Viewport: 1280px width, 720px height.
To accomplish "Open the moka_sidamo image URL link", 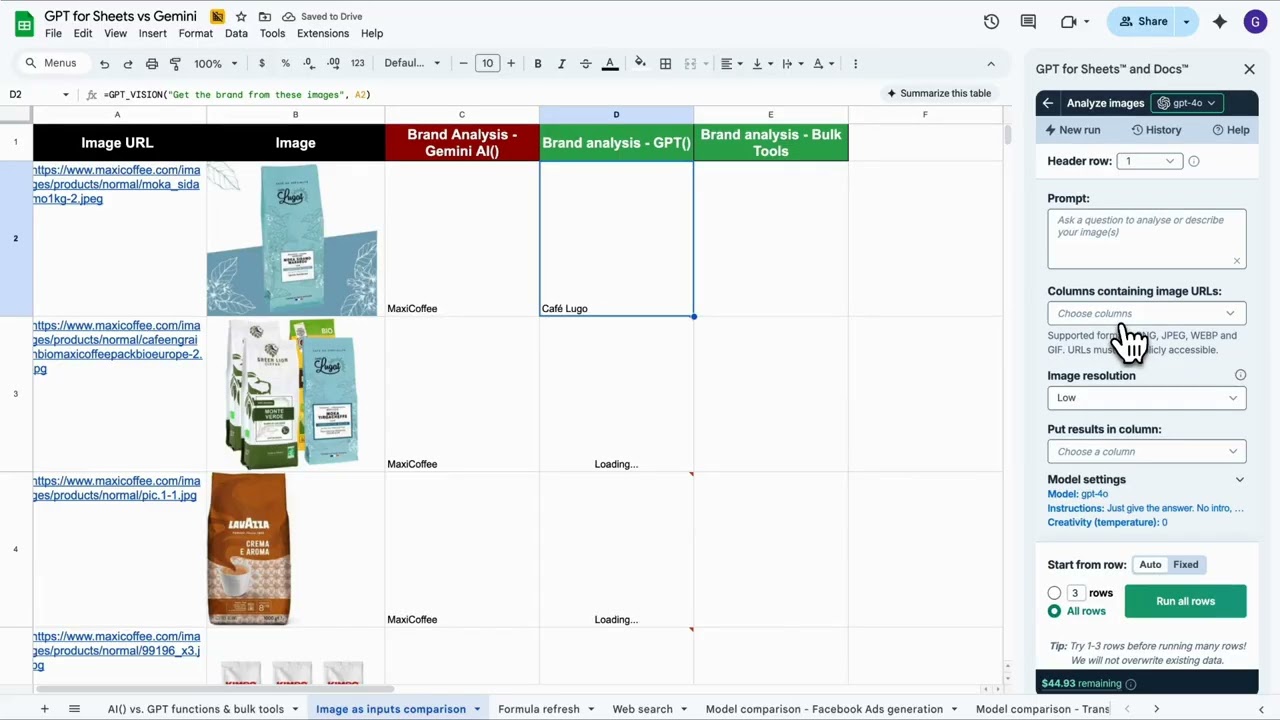I will click(x=116, y=184).
